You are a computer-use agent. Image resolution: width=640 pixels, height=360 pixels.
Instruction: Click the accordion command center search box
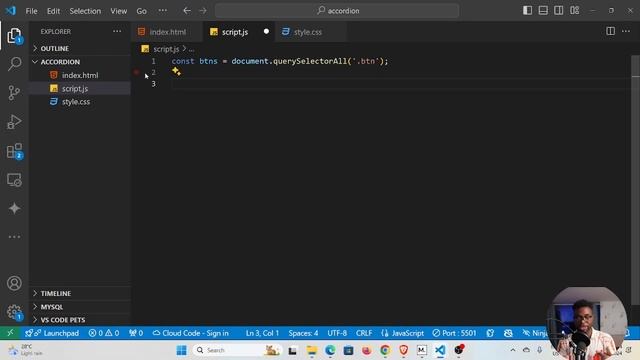click(x=337, y=11)
